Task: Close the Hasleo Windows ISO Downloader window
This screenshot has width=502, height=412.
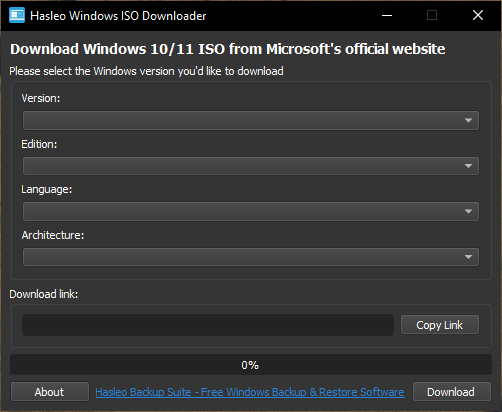Action: click(x=478, y=15)
